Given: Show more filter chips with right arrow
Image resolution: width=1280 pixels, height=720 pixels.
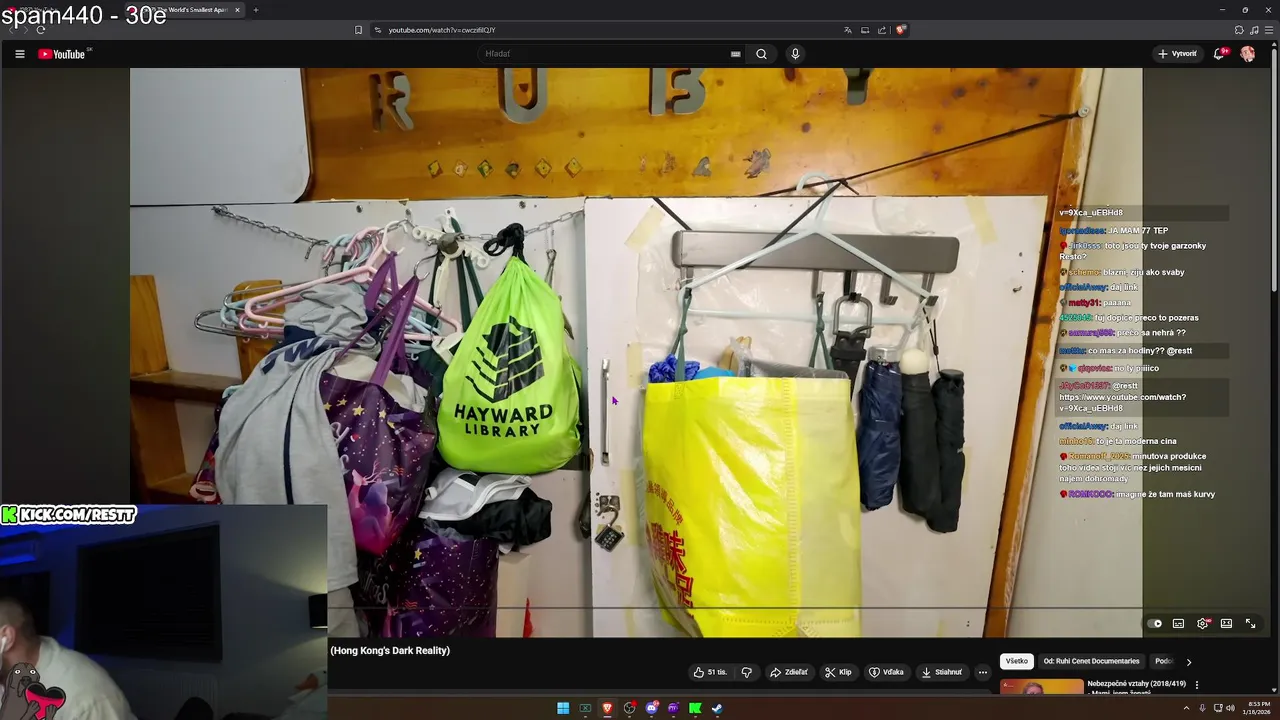Looking at the screenshot, I should pyautogui.click(x=1189, y=662).
